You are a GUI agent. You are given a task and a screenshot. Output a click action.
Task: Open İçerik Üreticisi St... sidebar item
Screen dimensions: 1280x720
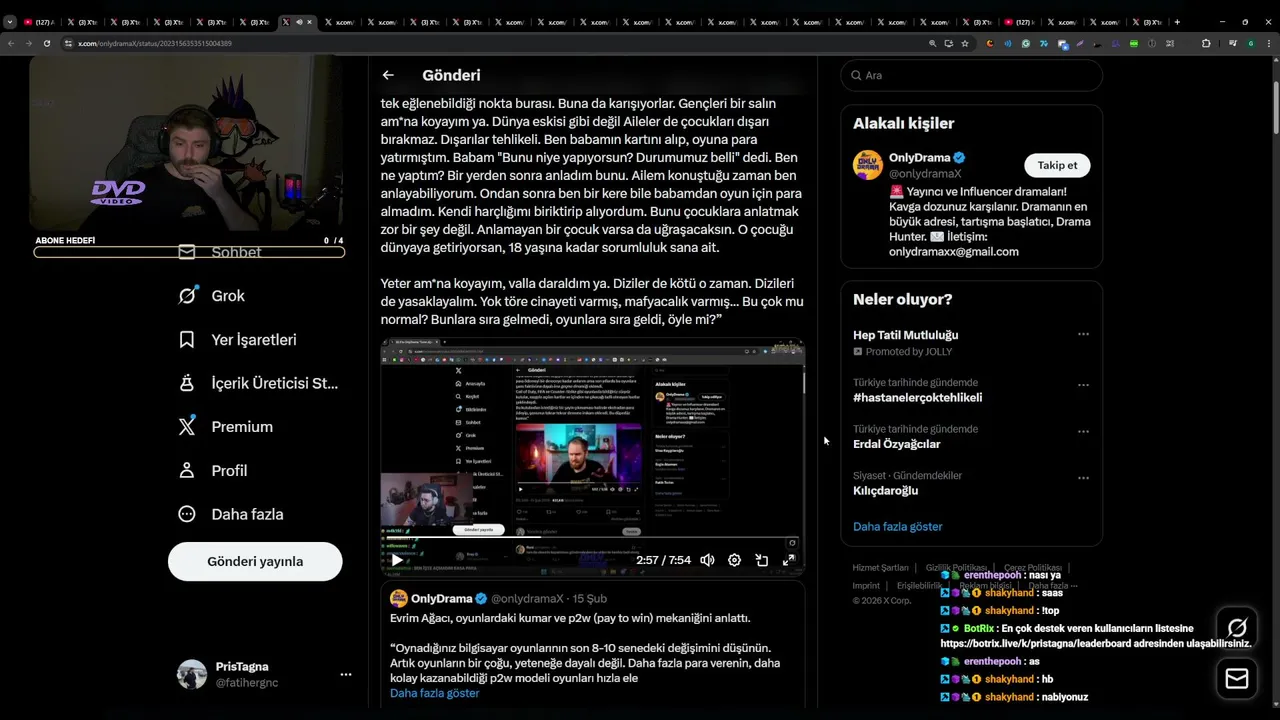(258, 383)
